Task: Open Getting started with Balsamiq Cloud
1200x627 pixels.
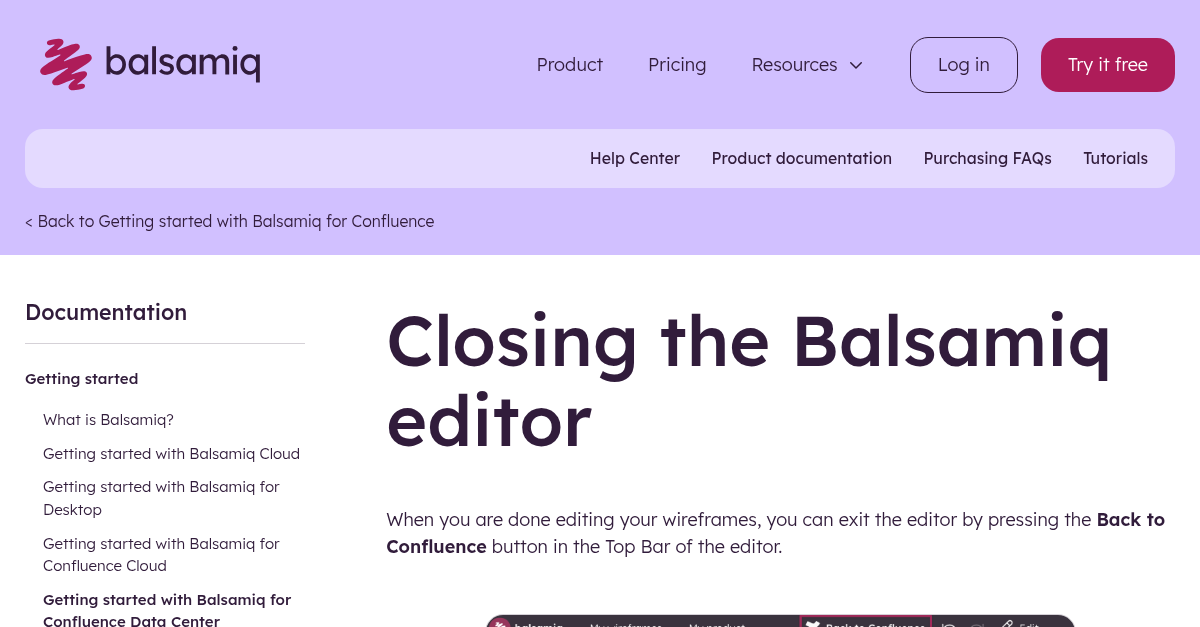Action: point(171,453)
